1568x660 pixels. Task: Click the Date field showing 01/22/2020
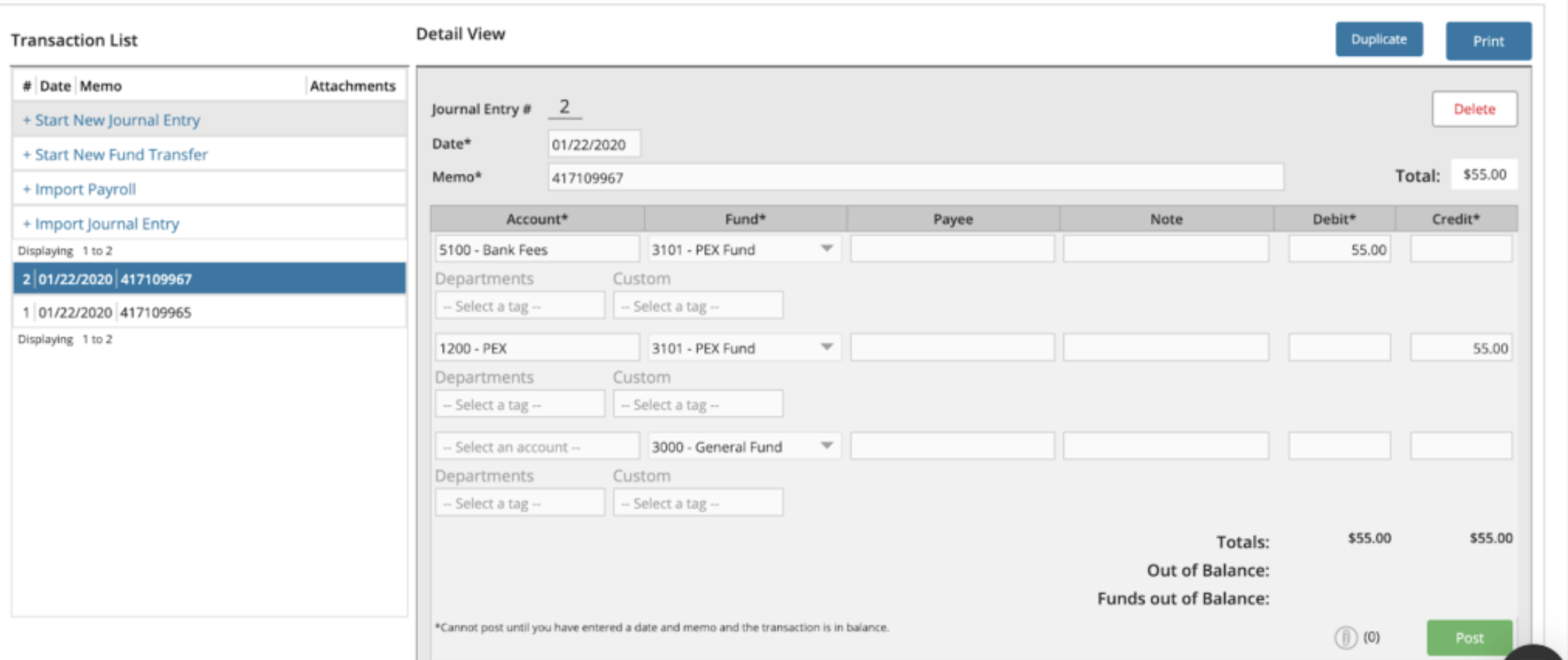pyautogui.click(x=594, y=145)
